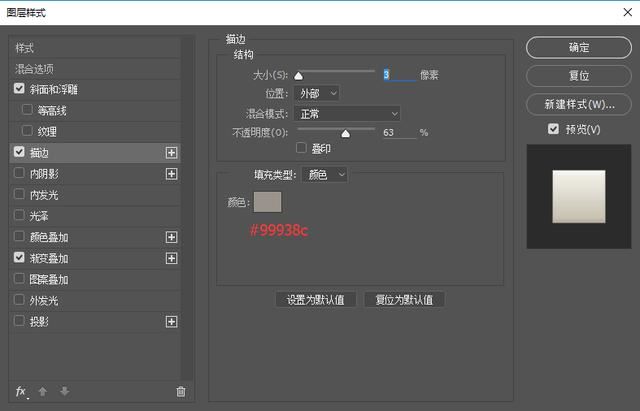Enable the 投影 checkbox
This screenshot has width=640, height=411.
click(19, 320)
